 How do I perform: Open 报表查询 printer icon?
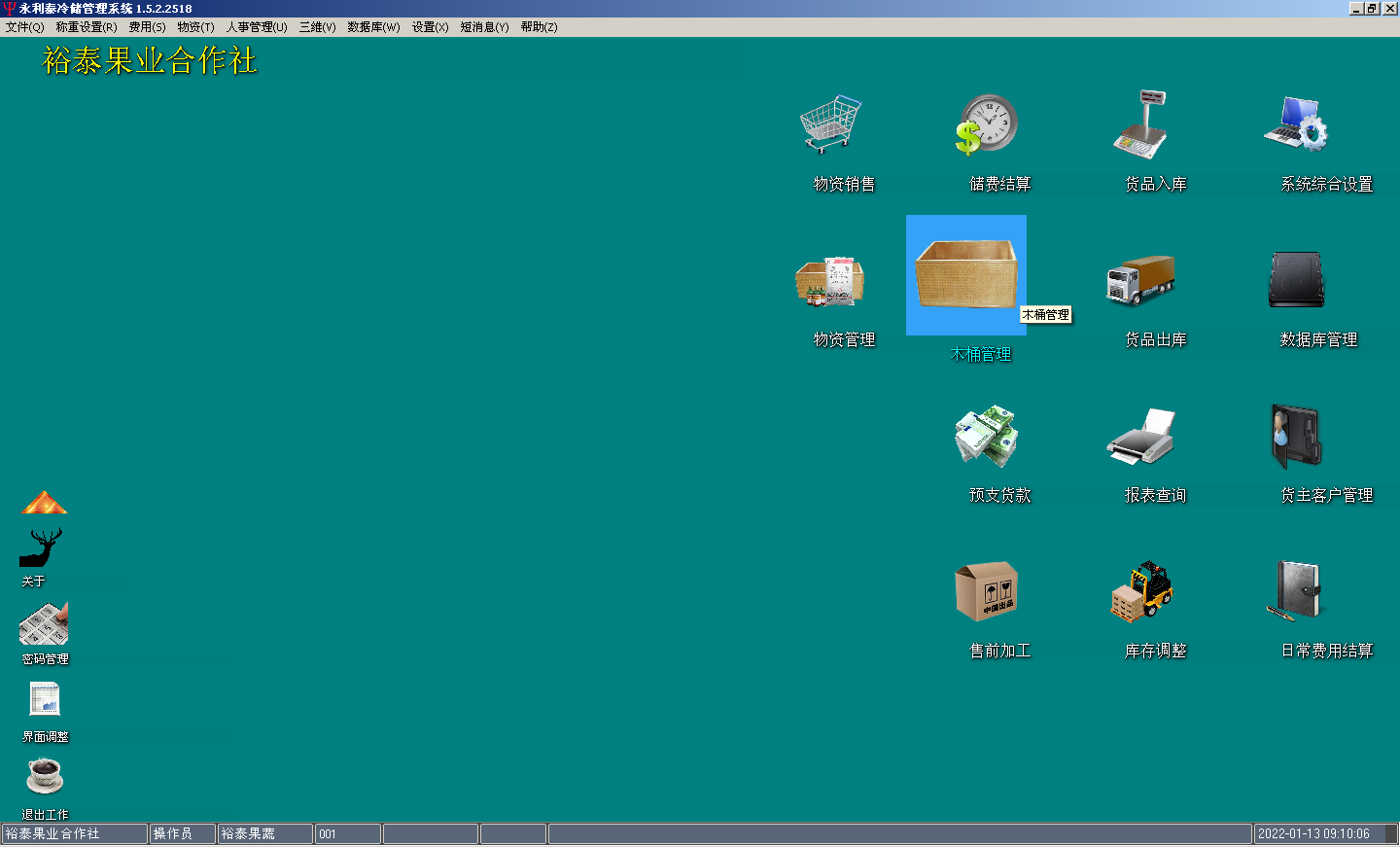[1140, 436]
